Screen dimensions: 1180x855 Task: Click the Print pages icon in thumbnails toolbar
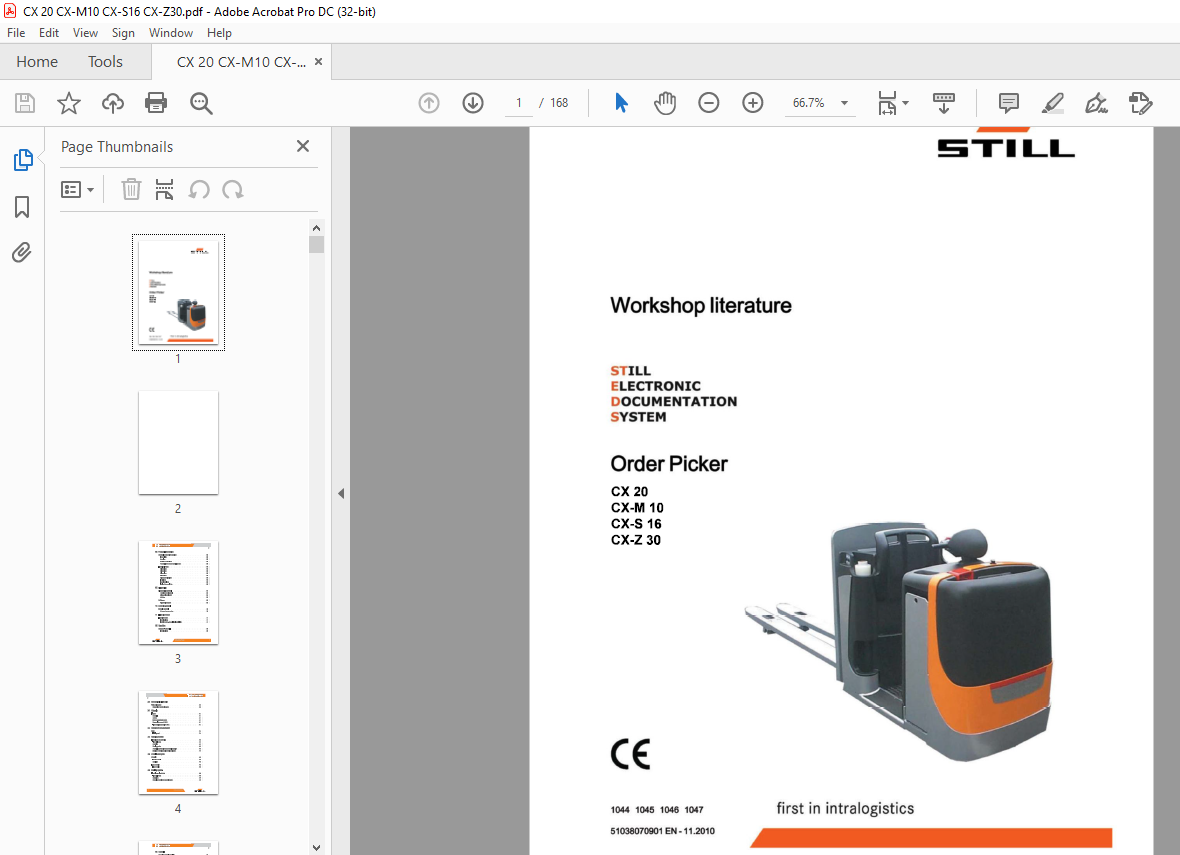(x=164, y=189)
